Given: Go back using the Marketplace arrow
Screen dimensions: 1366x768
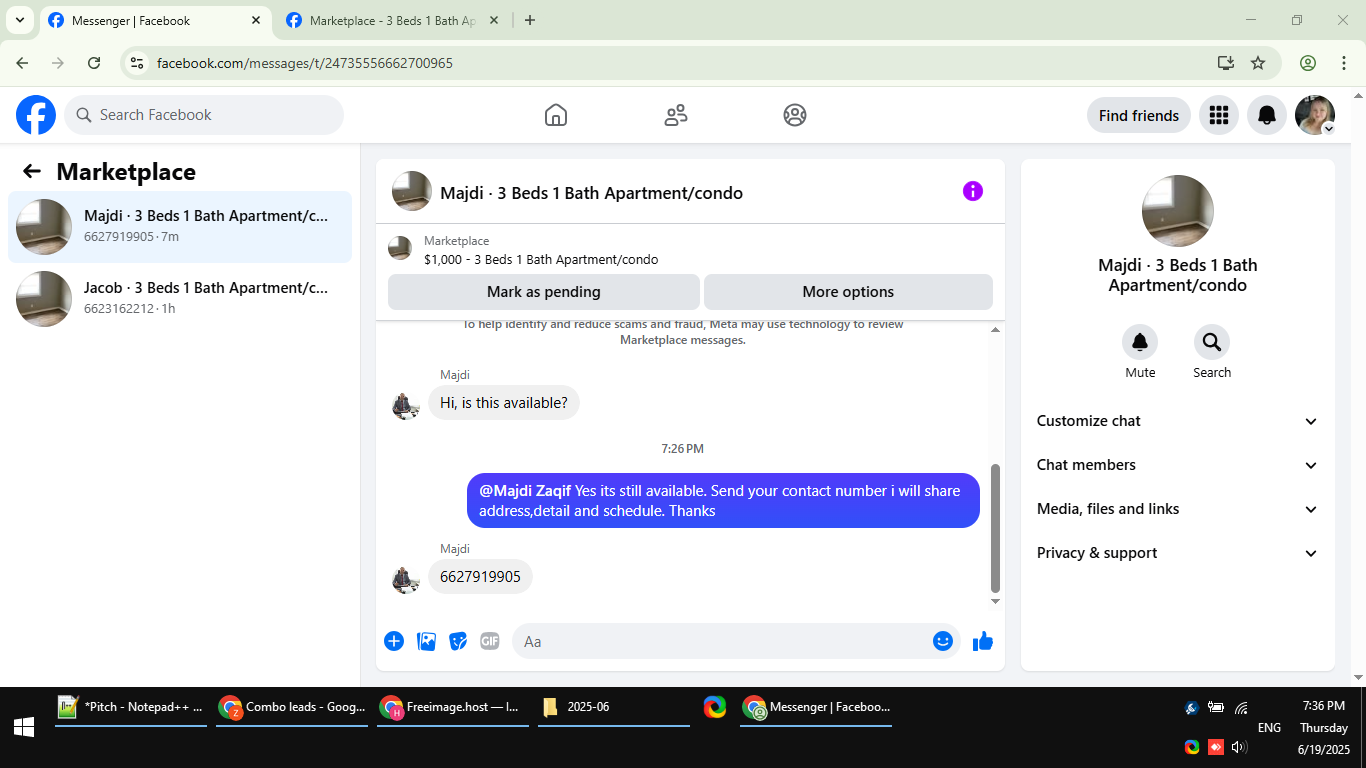Looking at the screenshot, I should 32,171.
